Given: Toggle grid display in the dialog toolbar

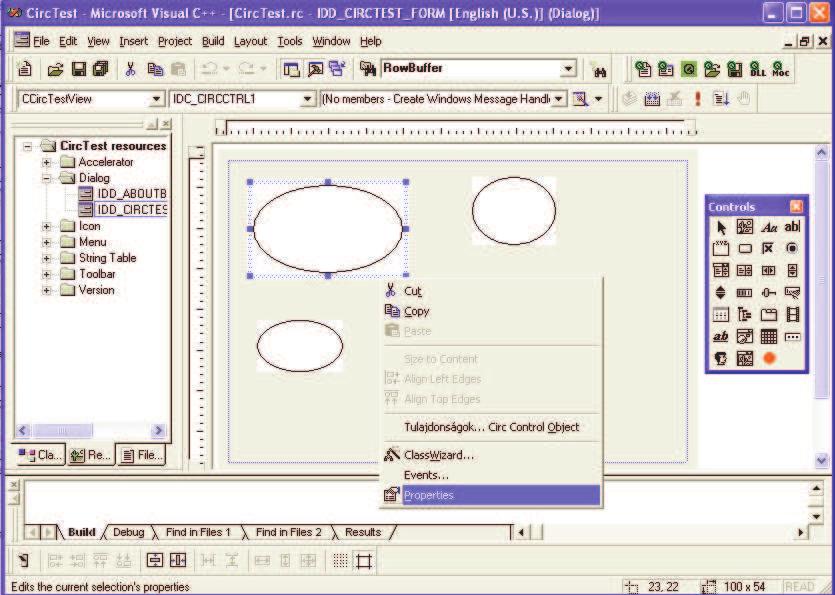Looking at the screenshot, I should (340, 561).
